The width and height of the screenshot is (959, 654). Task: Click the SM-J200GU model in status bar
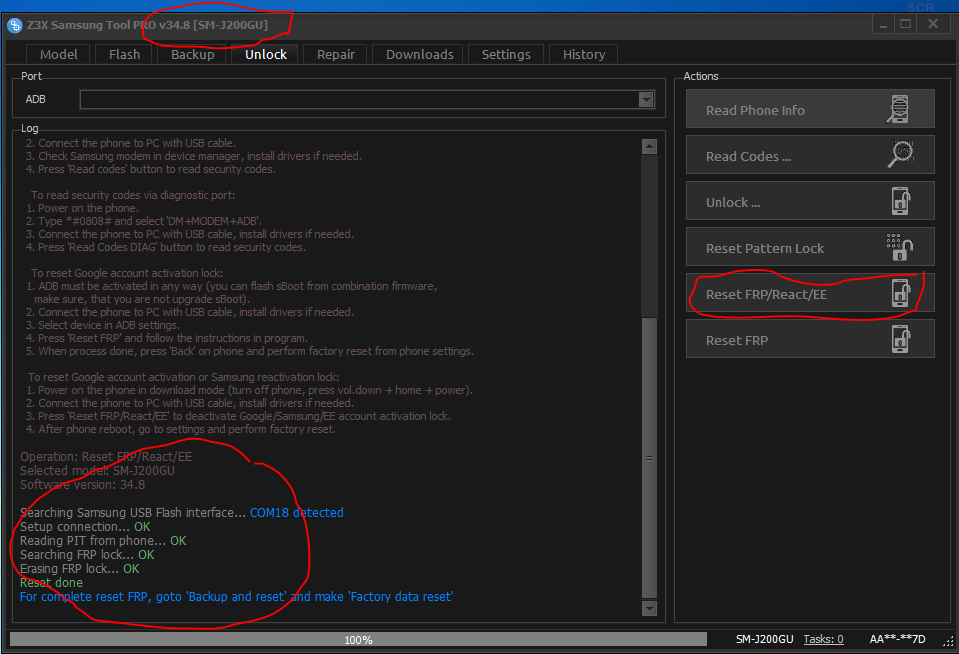(765, 639)
